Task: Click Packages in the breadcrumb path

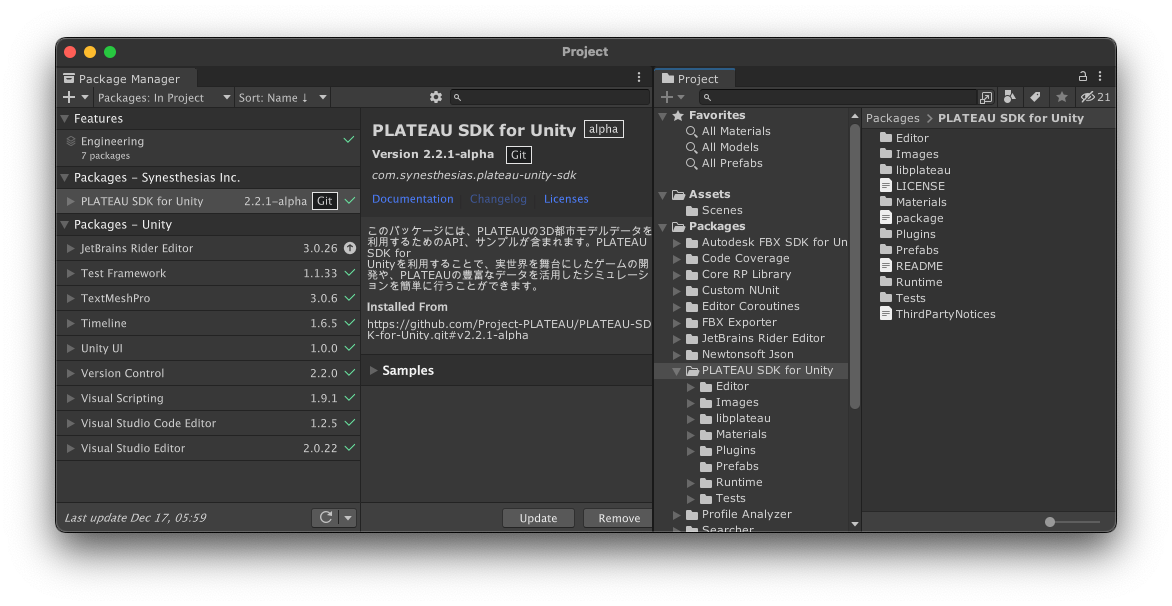Action: coord(892,118)
